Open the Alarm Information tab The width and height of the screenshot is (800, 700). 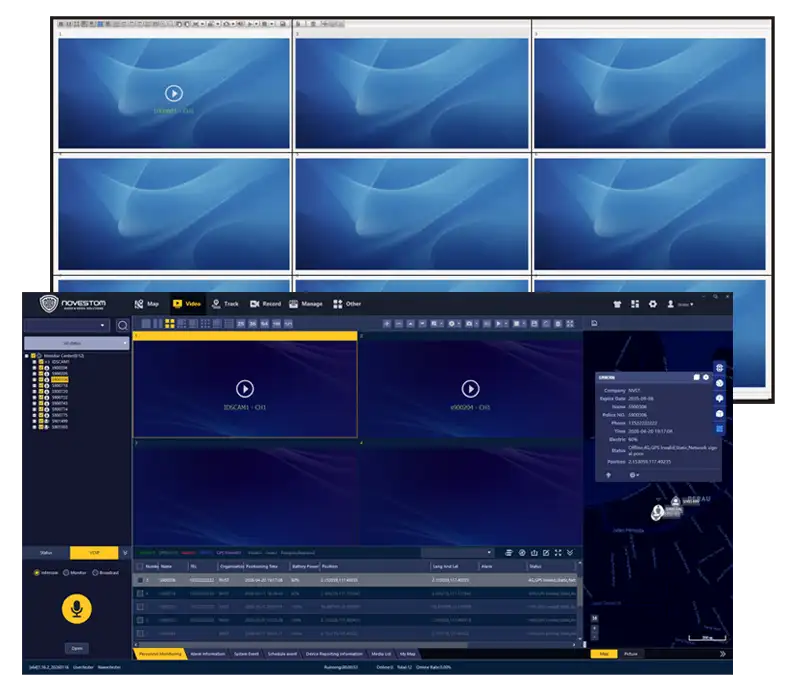208,654
